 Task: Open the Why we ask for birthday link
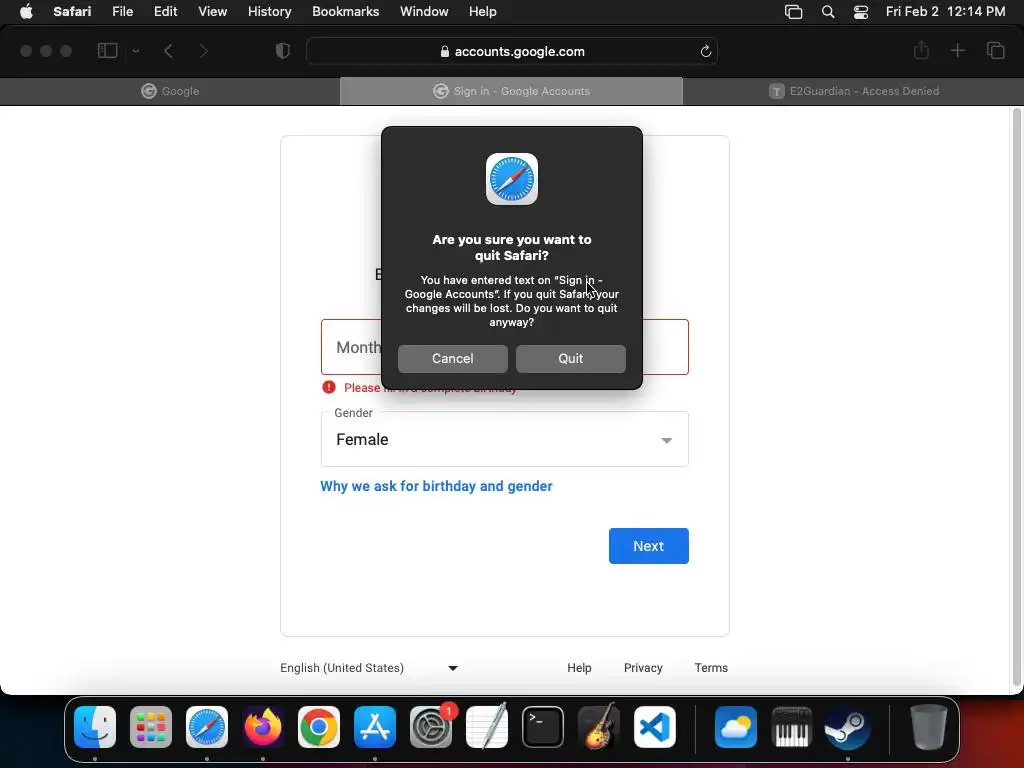click(436, 486)
